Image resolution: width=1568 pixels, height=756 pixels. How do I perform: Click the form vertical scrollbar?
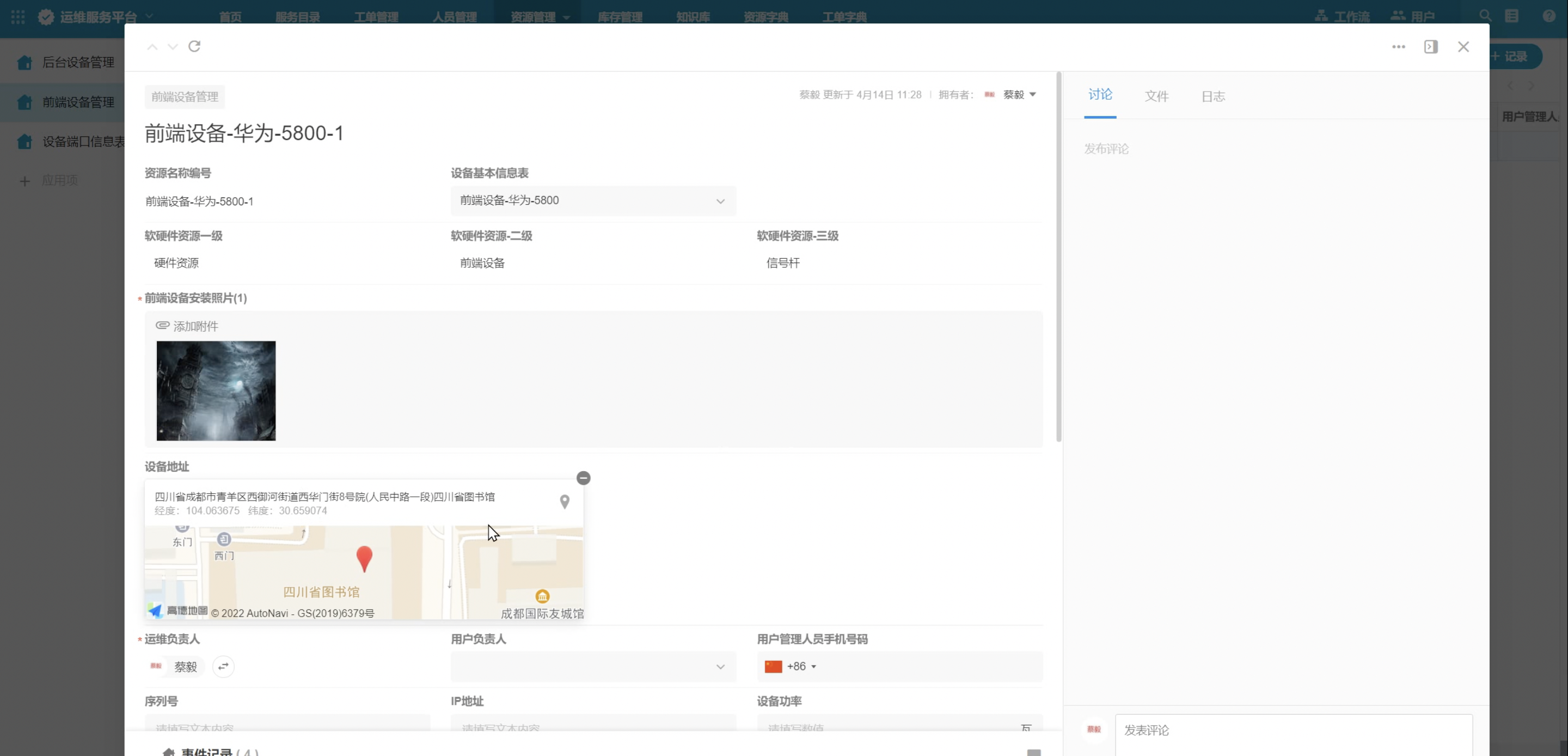[1058, 256]
